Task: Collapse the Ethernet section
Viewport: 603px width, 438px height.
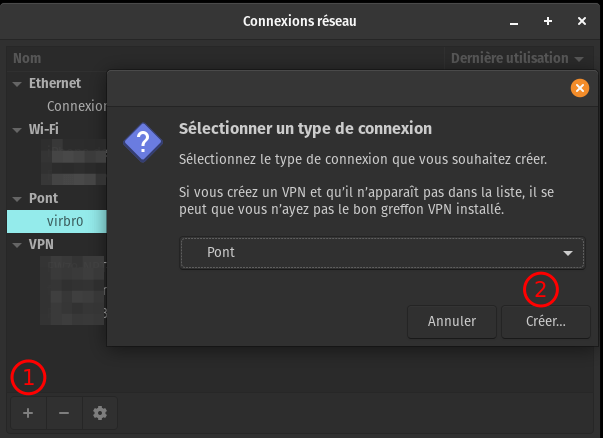Action: (17, 84)
